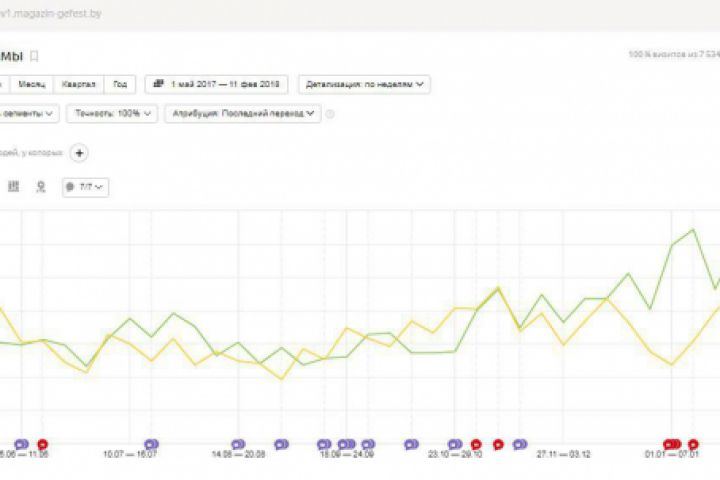This screenshot has height=480, width=720.
Task: Click the 1 май 2017 — 11 фев 2018 date range button
Action: click(216, 85)
